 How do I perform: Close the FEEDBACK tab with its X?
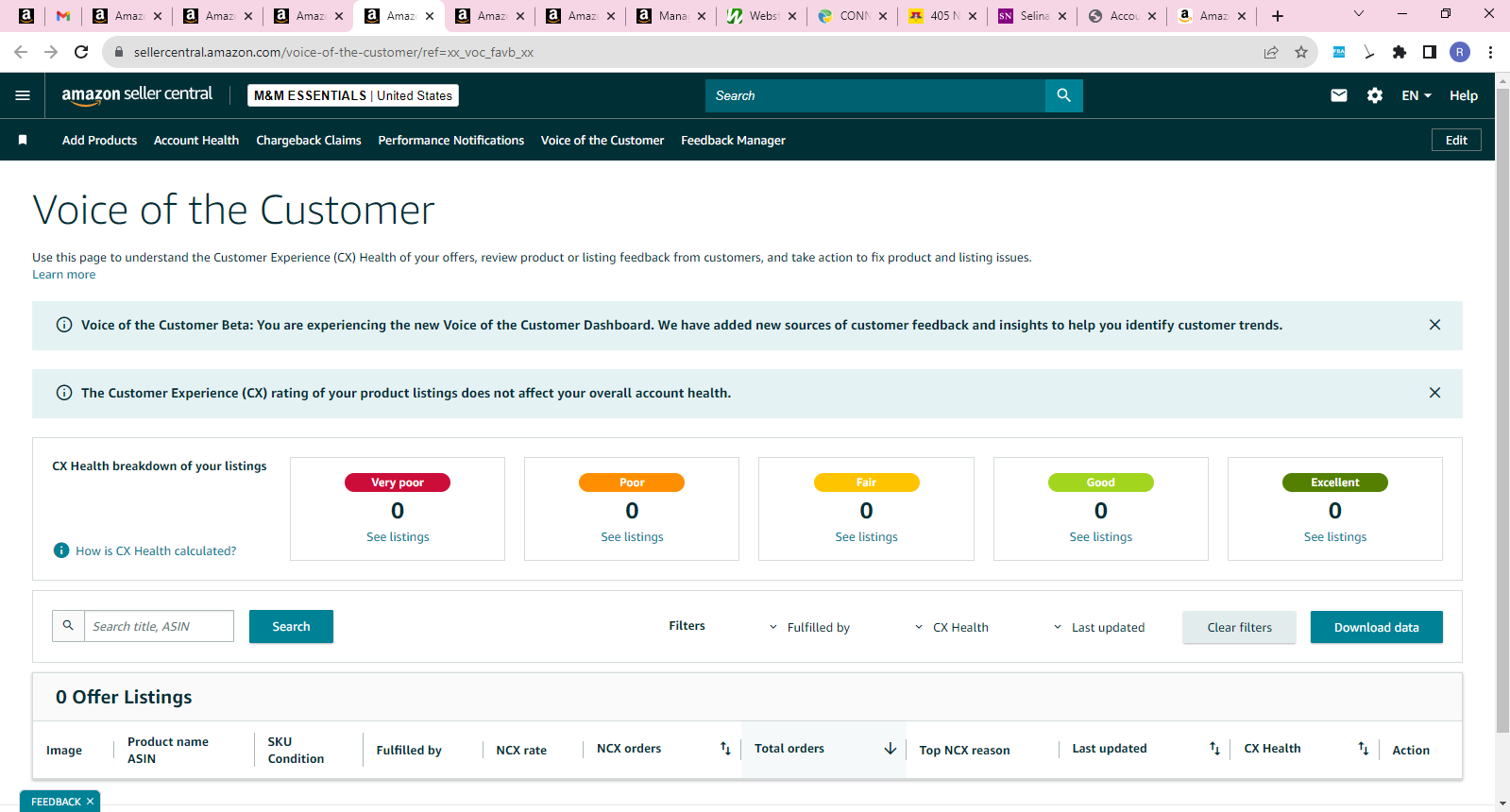(x=90, y=802)
